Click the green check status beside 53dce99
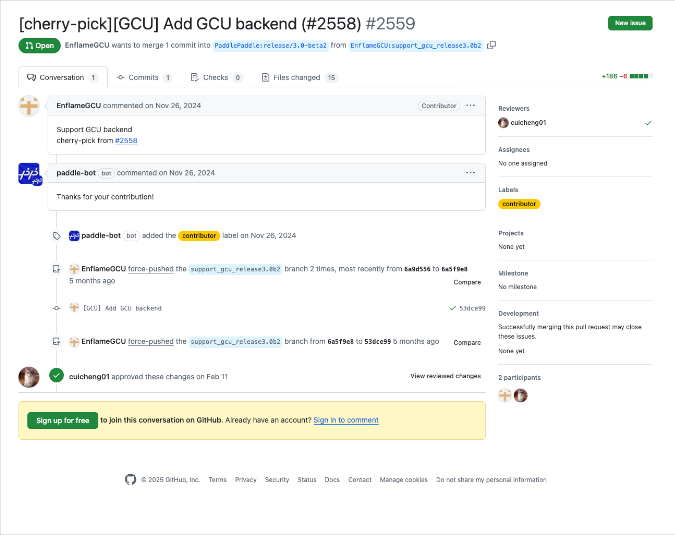Image resolution: width=675 pixels, height=535 pixels. 452,308
